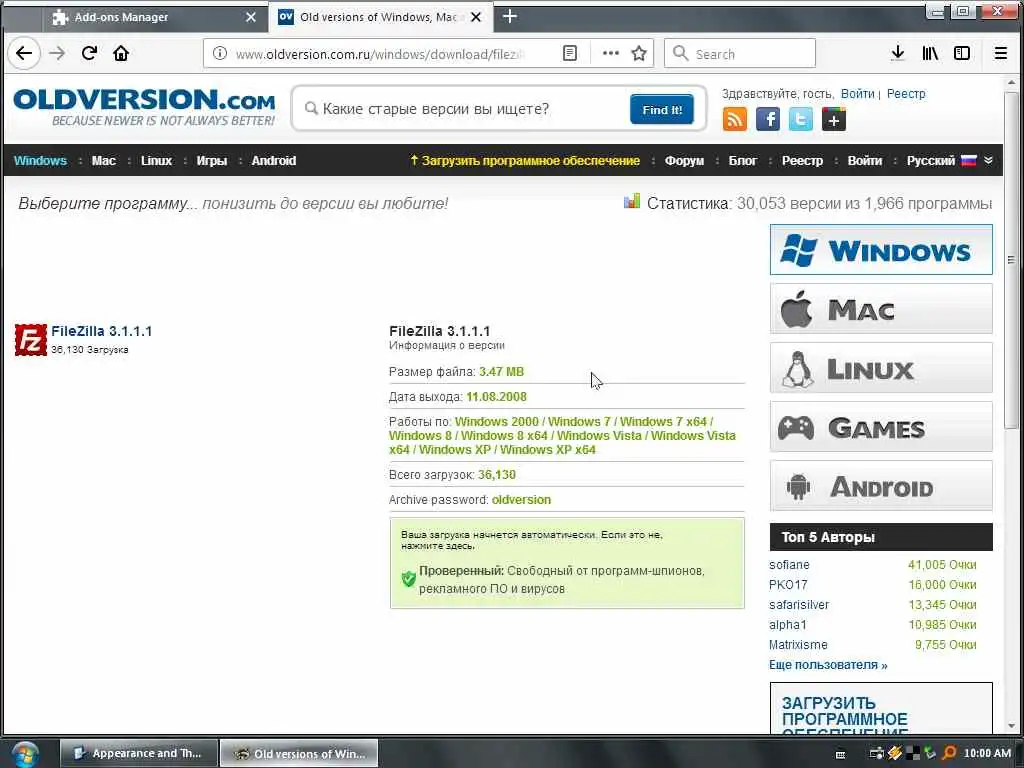Open Реестр in the black navigation bar
Viewport: 1024px width, 768px height.
pyautogui.click(x=802, y=161)
